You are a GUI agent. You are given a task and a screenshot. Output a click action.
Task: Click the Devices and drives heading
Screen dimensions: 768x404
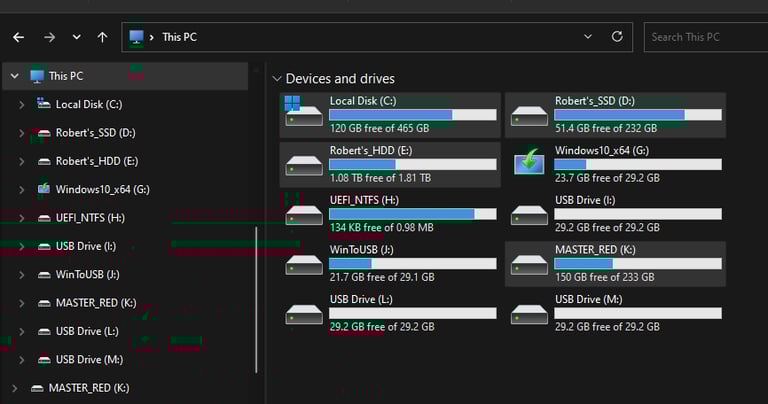(x=340, y=79)
